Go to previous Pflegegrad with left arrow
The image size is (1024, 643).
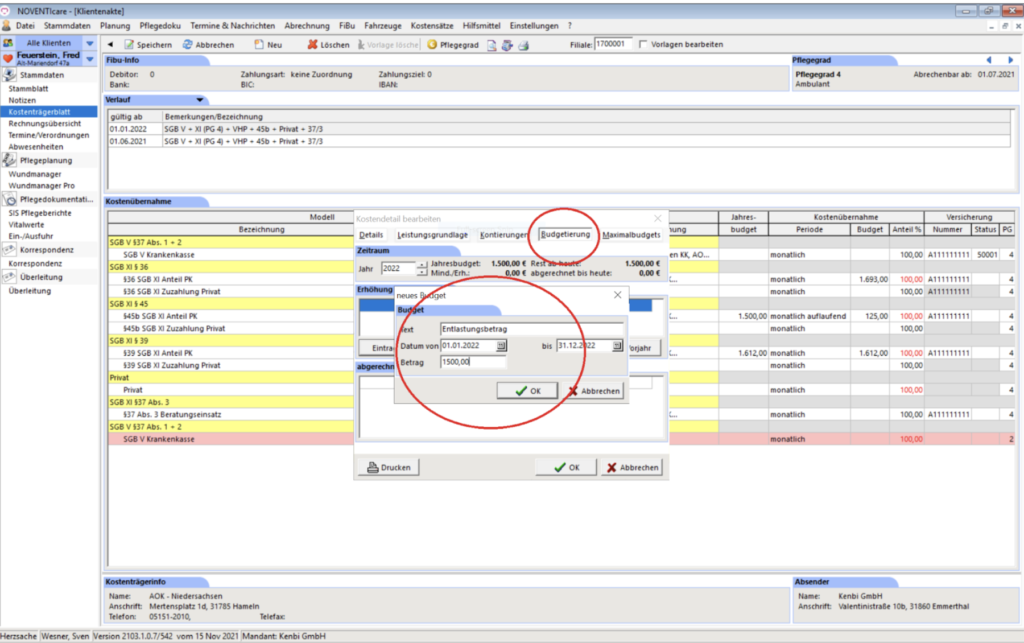[x=989, y=60]
